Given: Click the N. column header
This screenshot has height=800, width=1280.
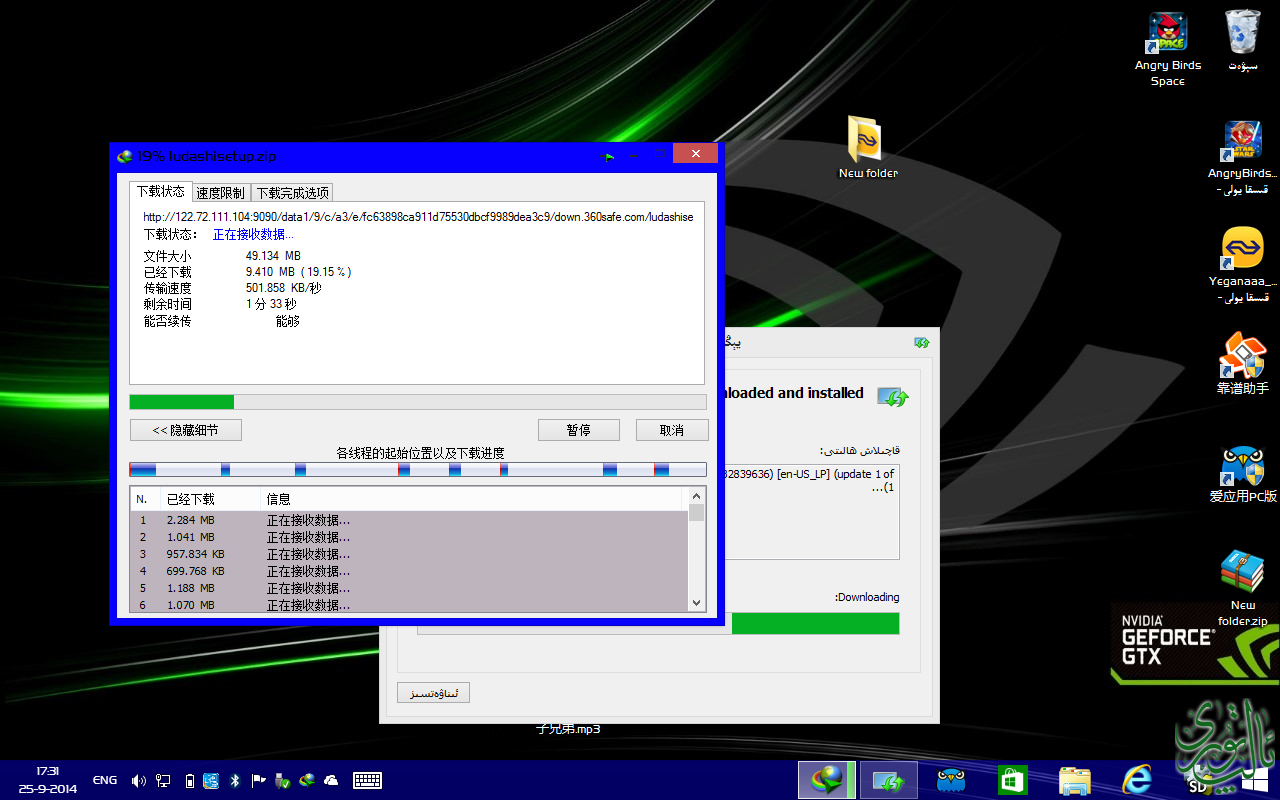Looking at the screenshot, I should [x=145, y=499].
